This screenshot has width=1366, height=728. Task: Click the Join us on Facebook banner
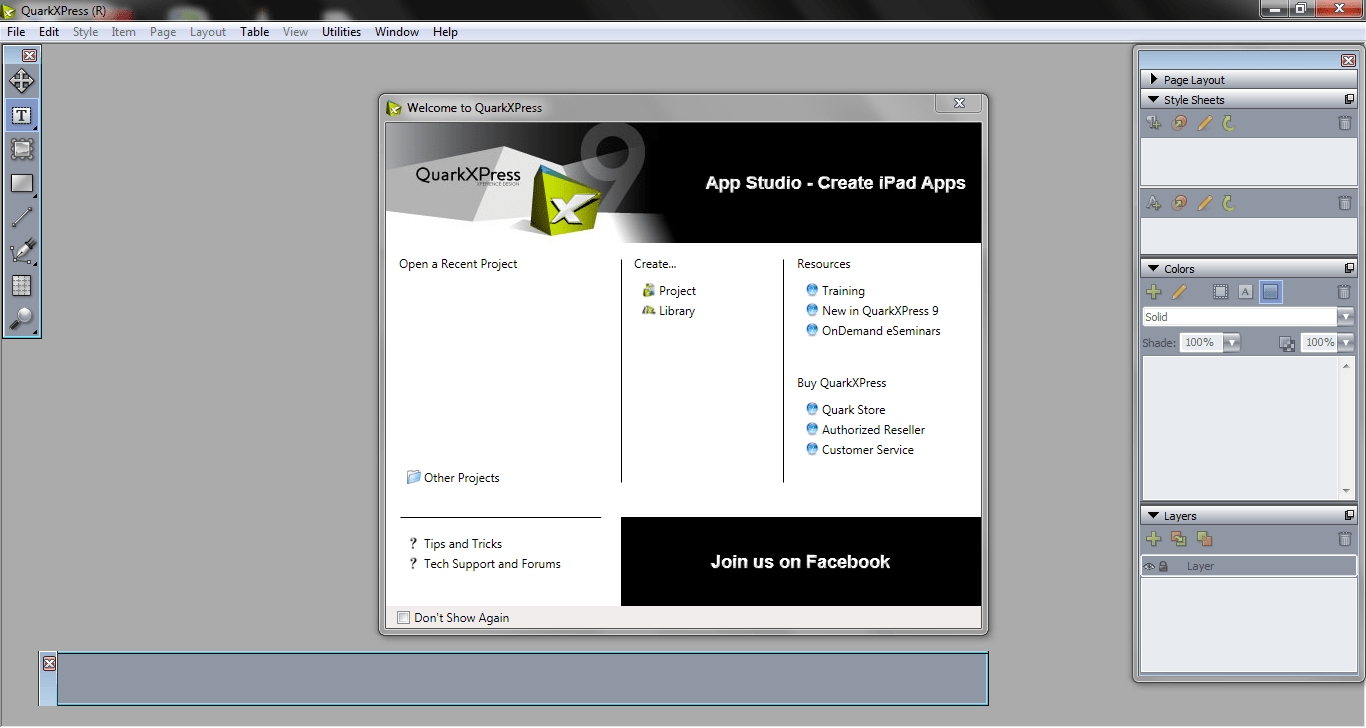[800, 561]
